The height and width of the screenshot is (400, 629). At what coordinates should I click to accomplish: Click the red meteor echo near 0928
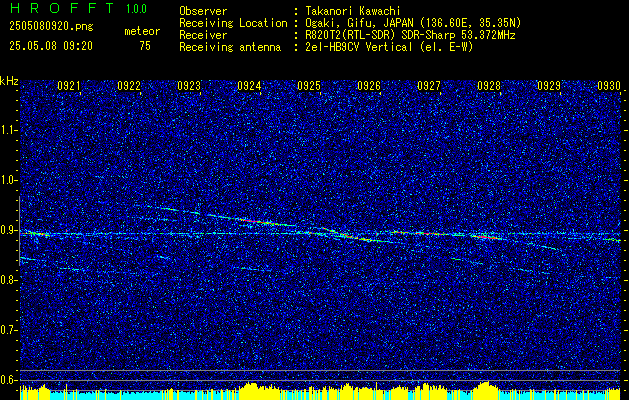coord(487,237)
